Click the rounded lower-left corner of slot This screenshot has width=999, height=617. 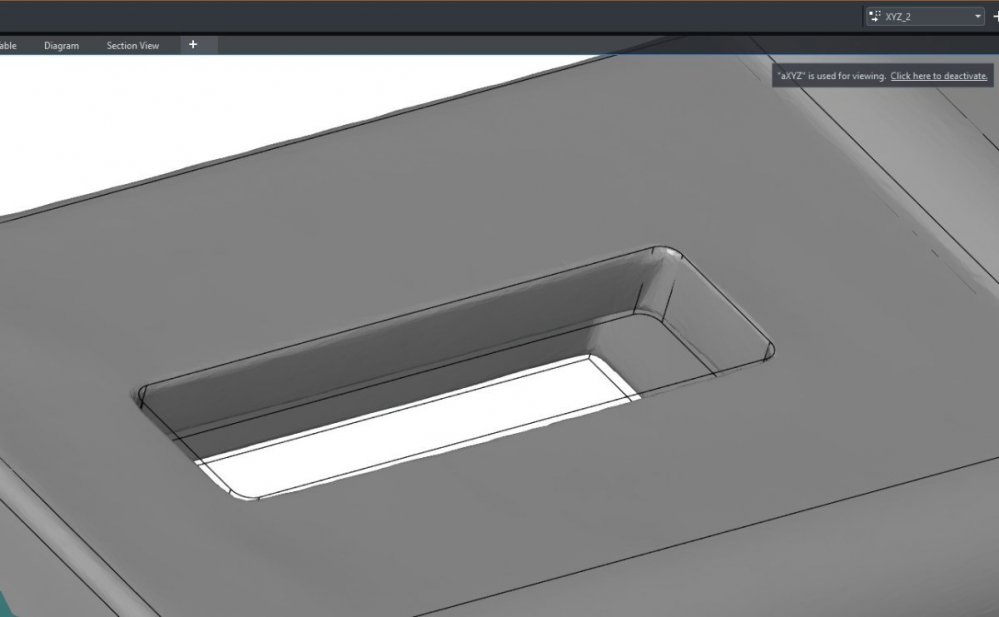coord(239,492)
